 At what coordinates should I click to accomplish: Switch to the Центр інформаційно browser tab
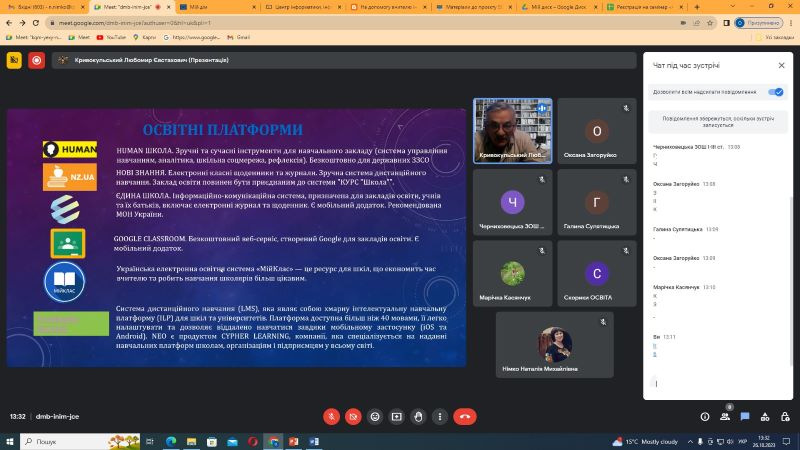pos(304,7)
